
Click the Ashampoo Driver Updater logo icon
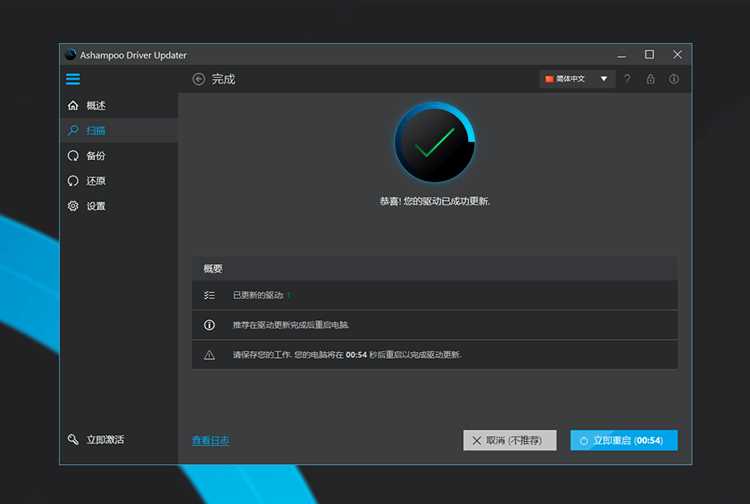(x=71, y=55)
